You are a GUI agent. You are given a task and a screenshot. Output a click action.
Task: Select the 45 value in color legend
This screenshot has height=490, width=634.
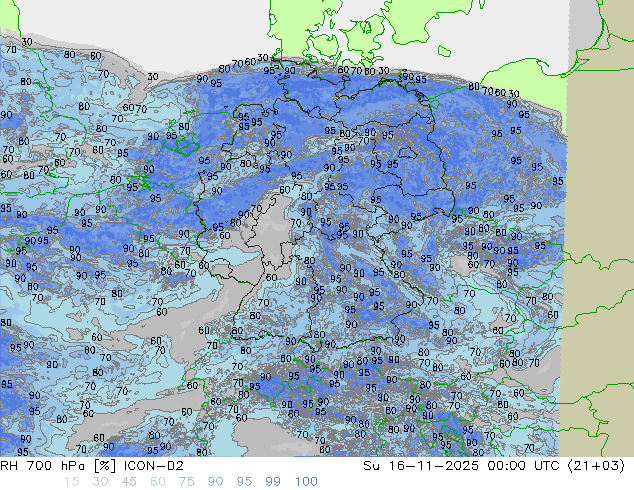(x=129, y=482)
